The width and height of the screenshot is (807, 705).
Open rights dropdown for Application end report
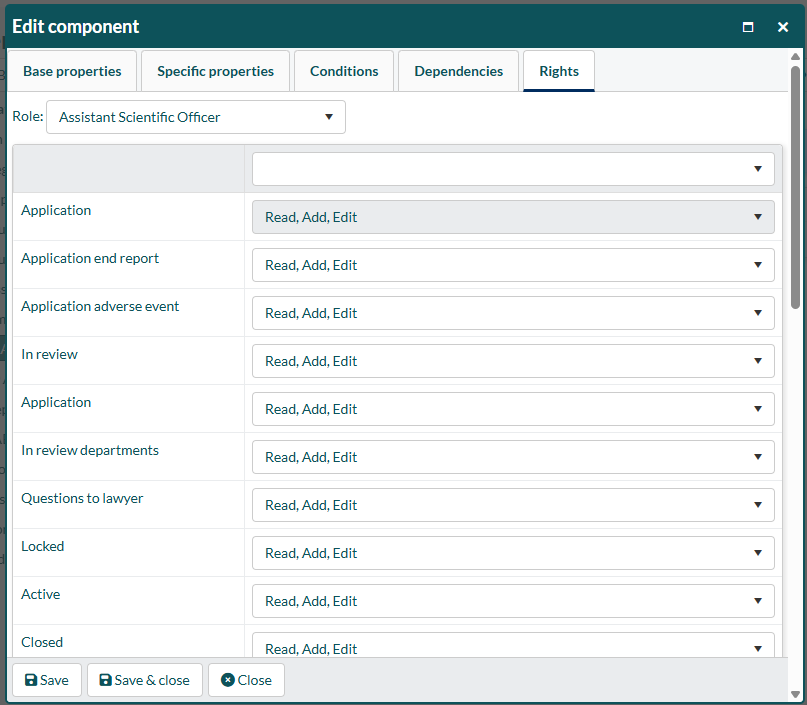pos(513,265)
